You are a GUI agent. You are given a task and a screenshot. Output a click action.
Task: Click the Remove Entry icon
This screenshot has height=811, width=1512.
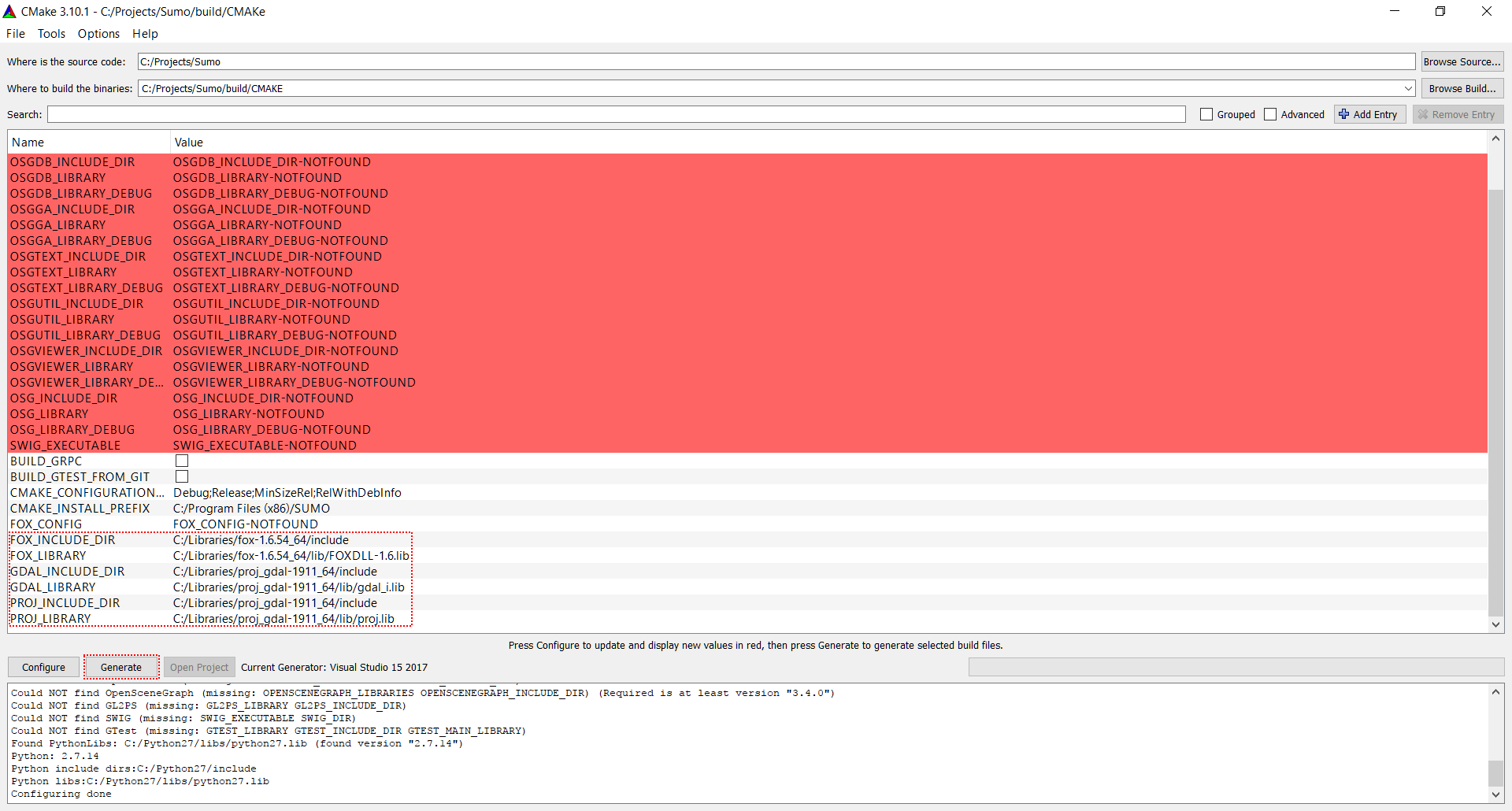1423,114
